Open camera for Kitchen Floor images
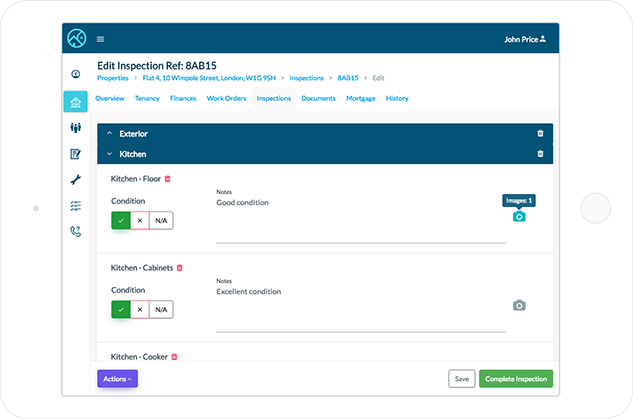Image resolution: width=633 pixels, height=419 pixels. pyautogui.click(x=519, y=217)
